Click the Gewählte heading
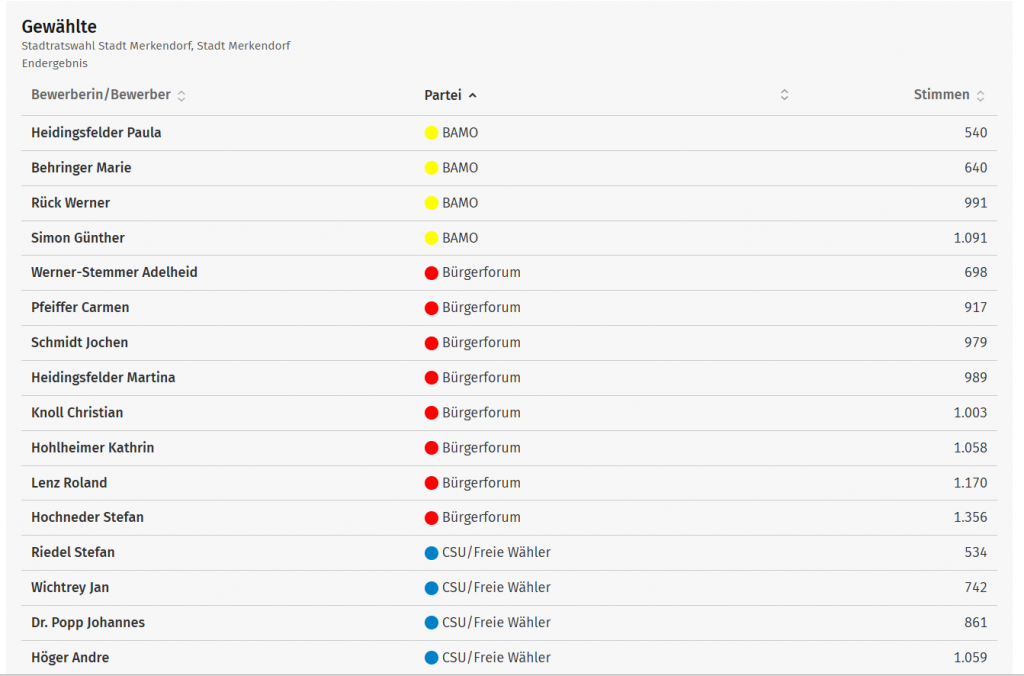Image resolution: width=1024 pixels, height=676 pixels. click(x=59, y=27)
